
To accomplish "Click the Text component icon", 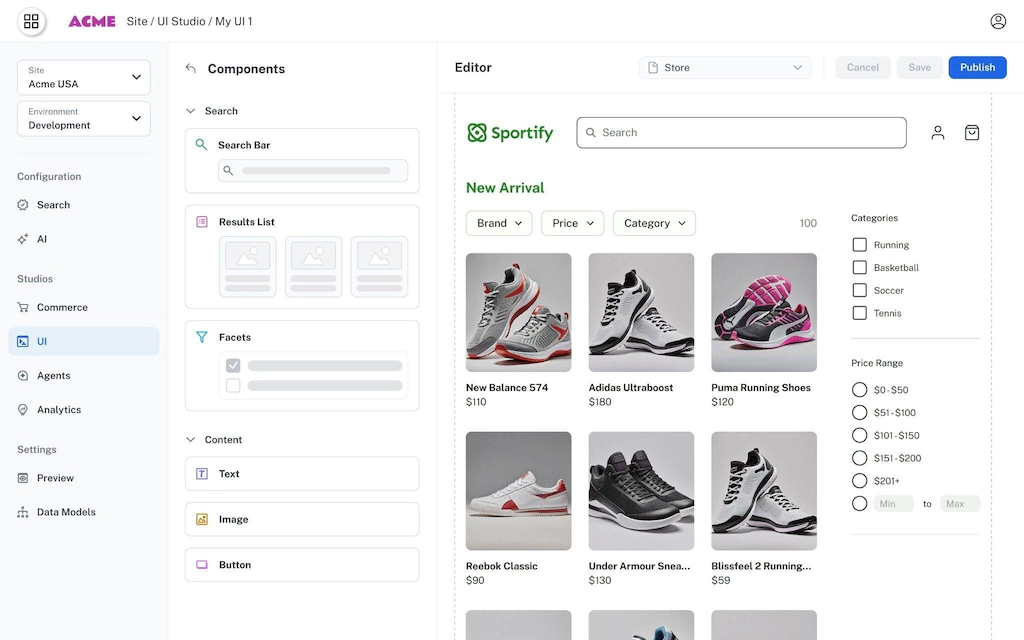I will coord(202,473).
